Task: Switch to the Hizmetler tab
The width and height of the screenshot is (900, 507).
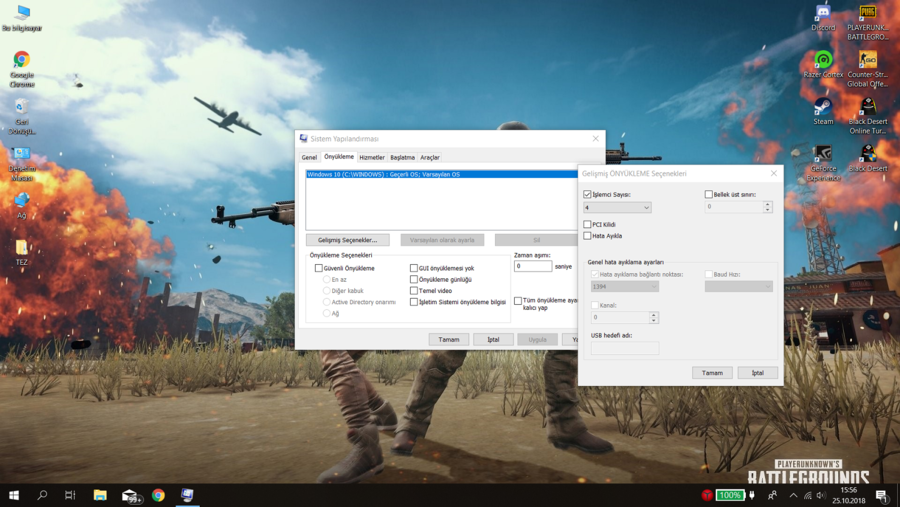Action: [372, 157]
